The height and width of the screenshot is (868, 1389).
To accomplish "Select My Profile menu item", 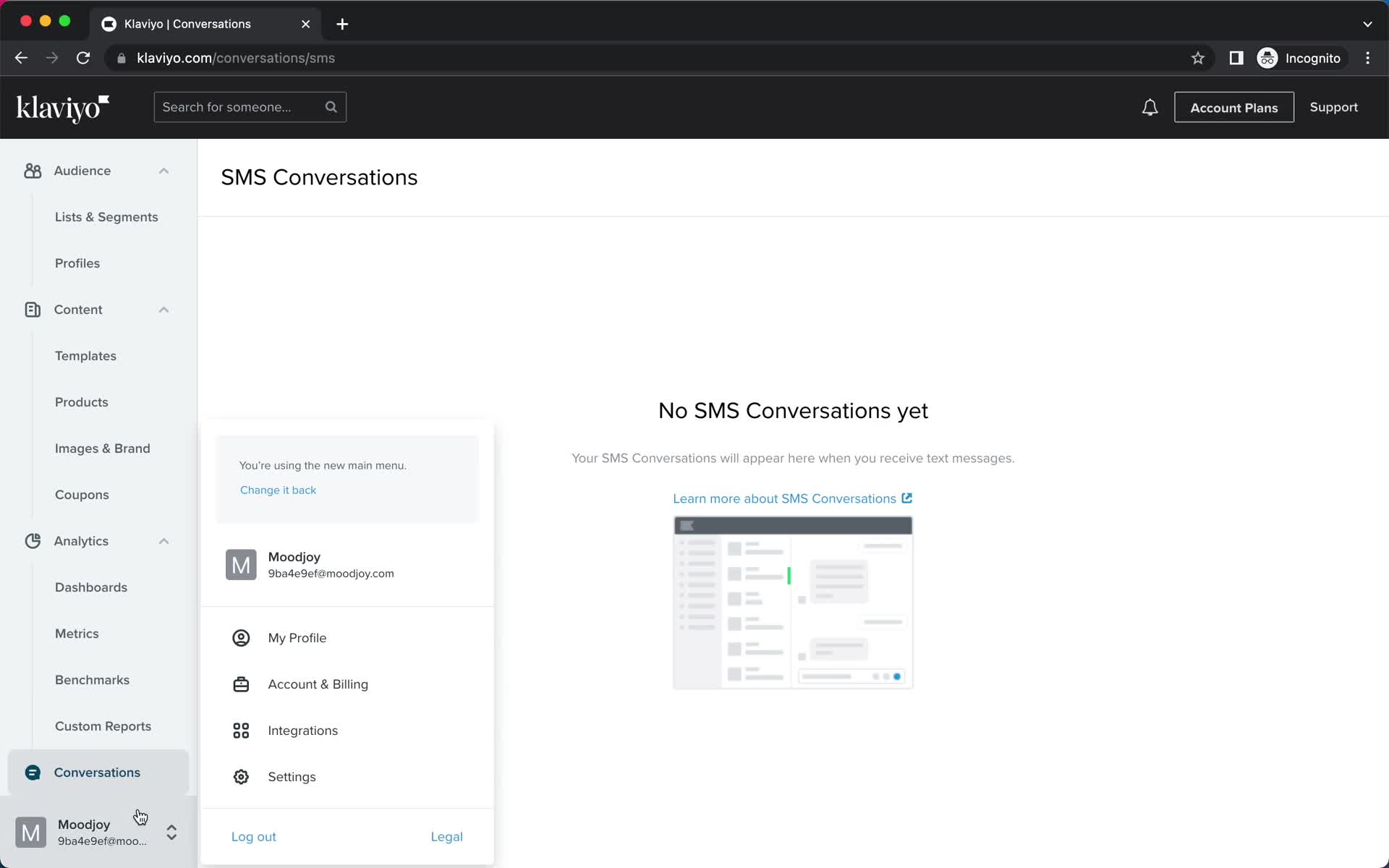I will pos(347,638).
